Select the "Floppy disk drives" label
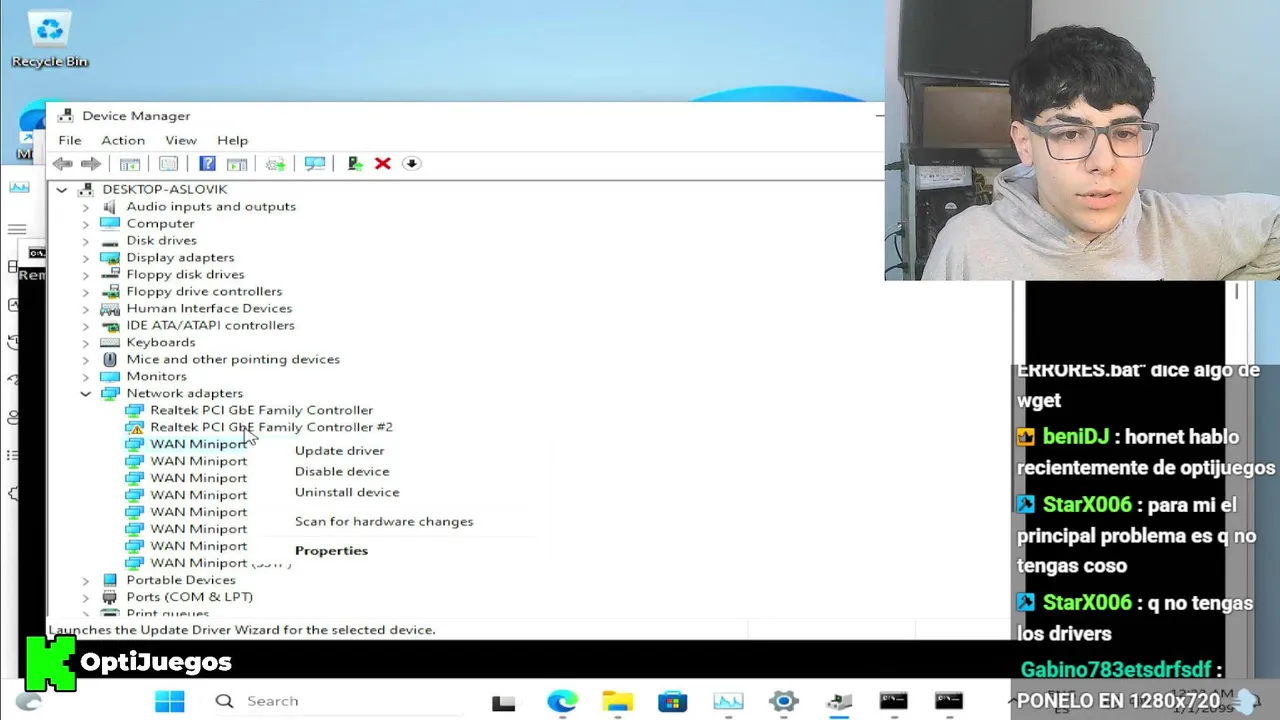 185,274
